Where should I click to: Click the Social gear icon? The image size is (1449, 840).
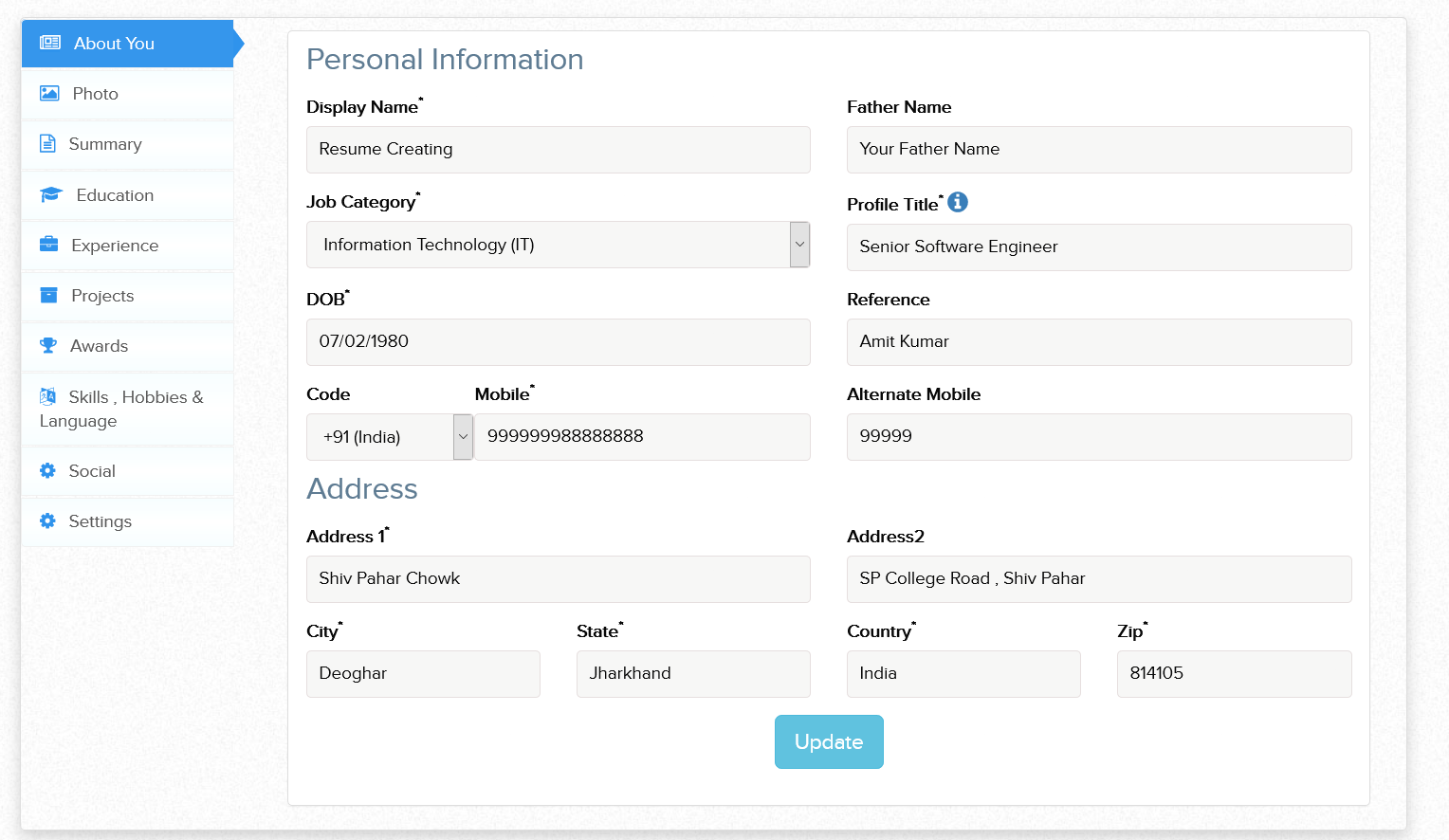[48, 470]
